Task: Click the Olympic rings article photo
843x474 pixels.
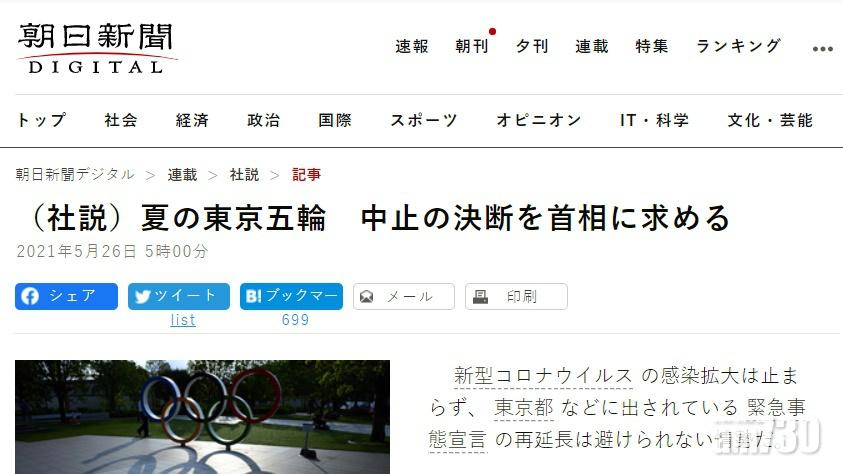Action: [x=202, y=417]
